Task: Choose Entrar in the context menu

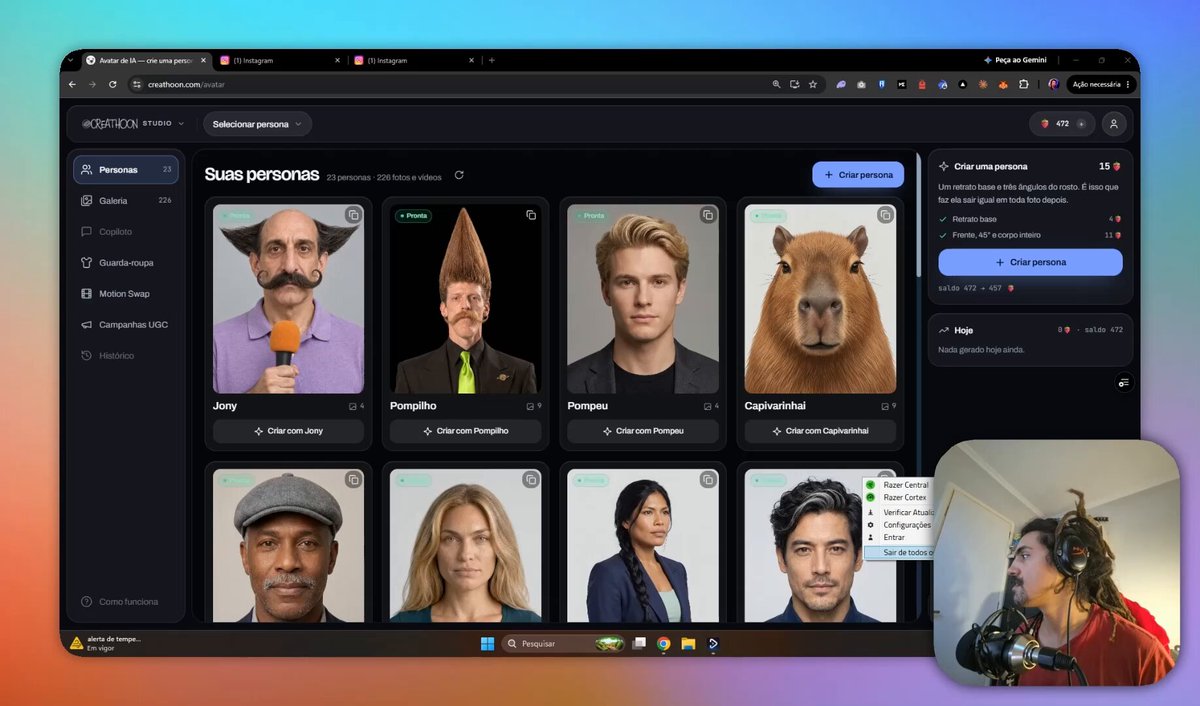Action: (899, 538)
